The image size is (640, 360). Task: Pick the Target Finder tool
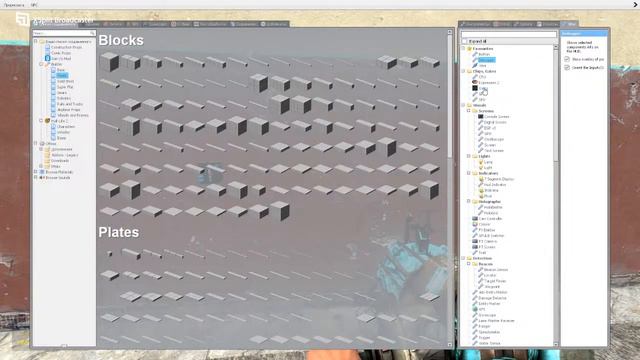click(495, 281)
